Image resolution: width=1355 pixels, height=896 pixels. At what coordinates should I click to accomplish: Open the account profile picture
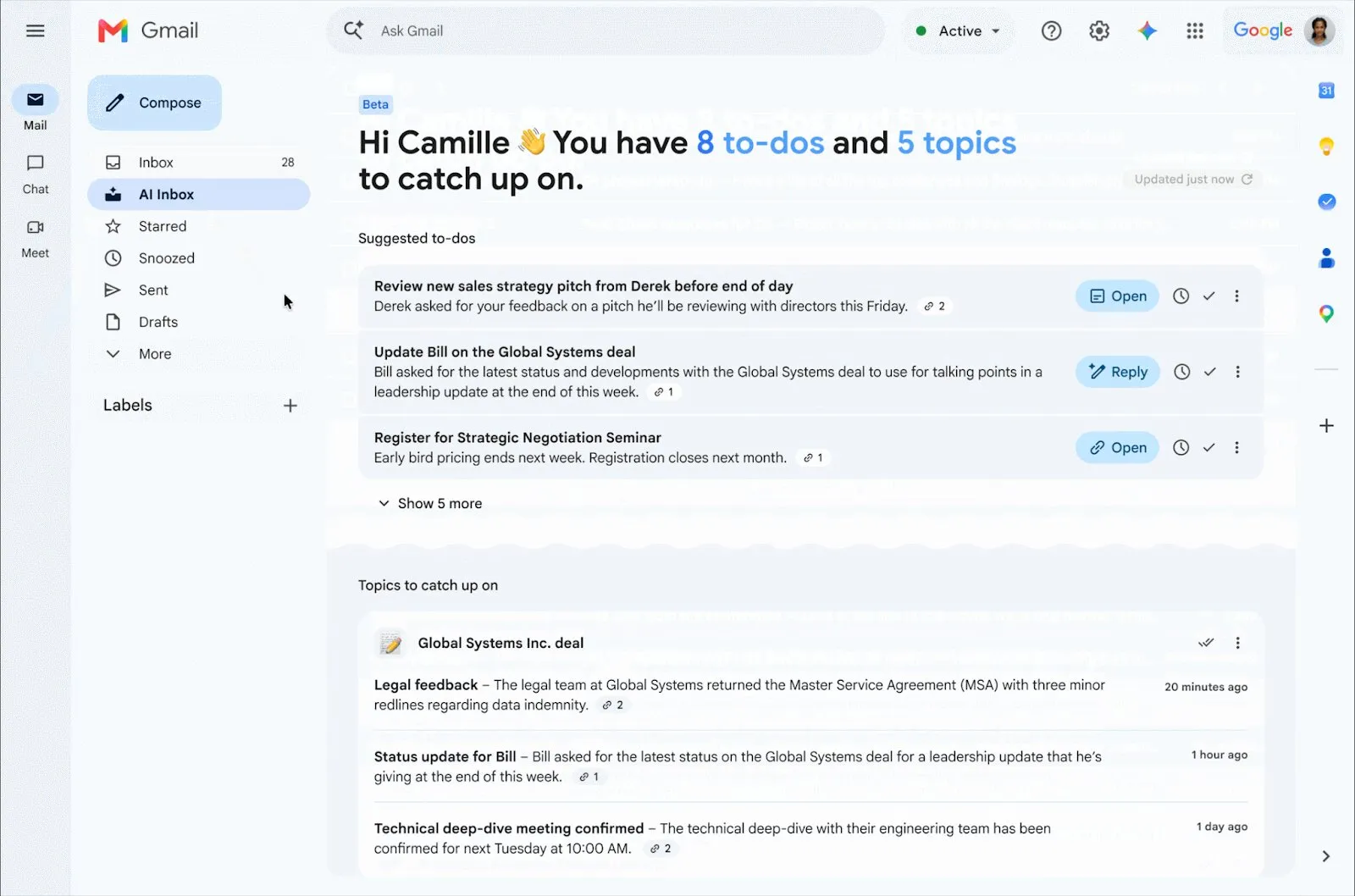(1319, 31)
